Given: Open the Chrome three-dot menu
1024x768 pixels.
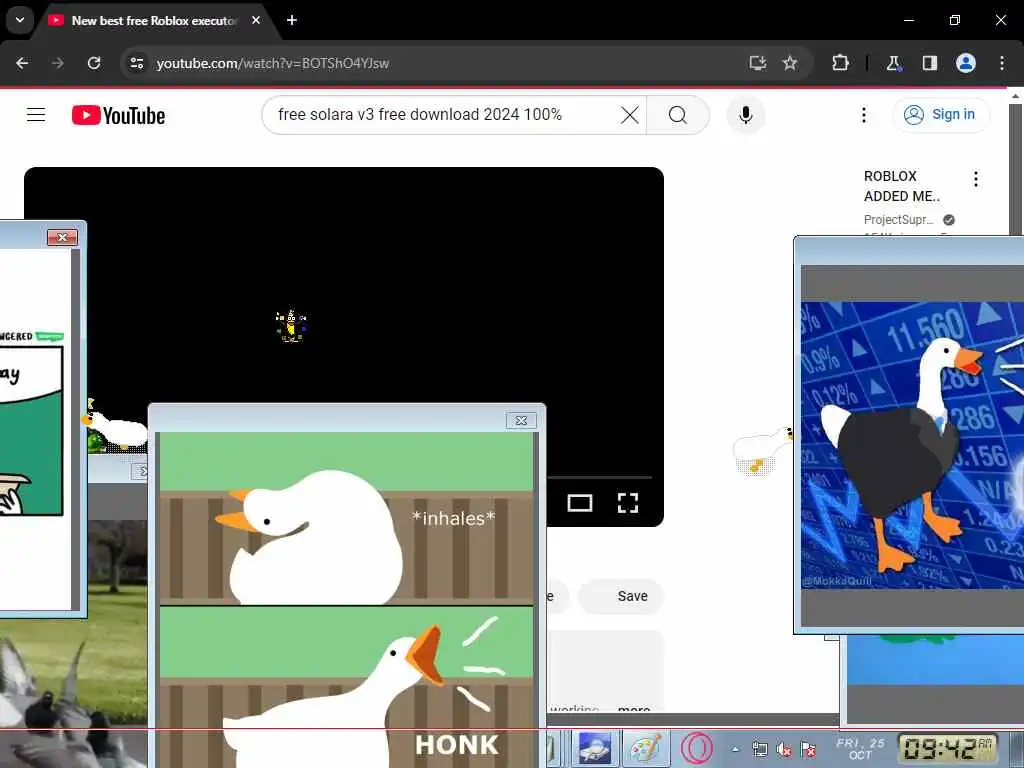Looking at the screenshot, I should coord(1002,63).
